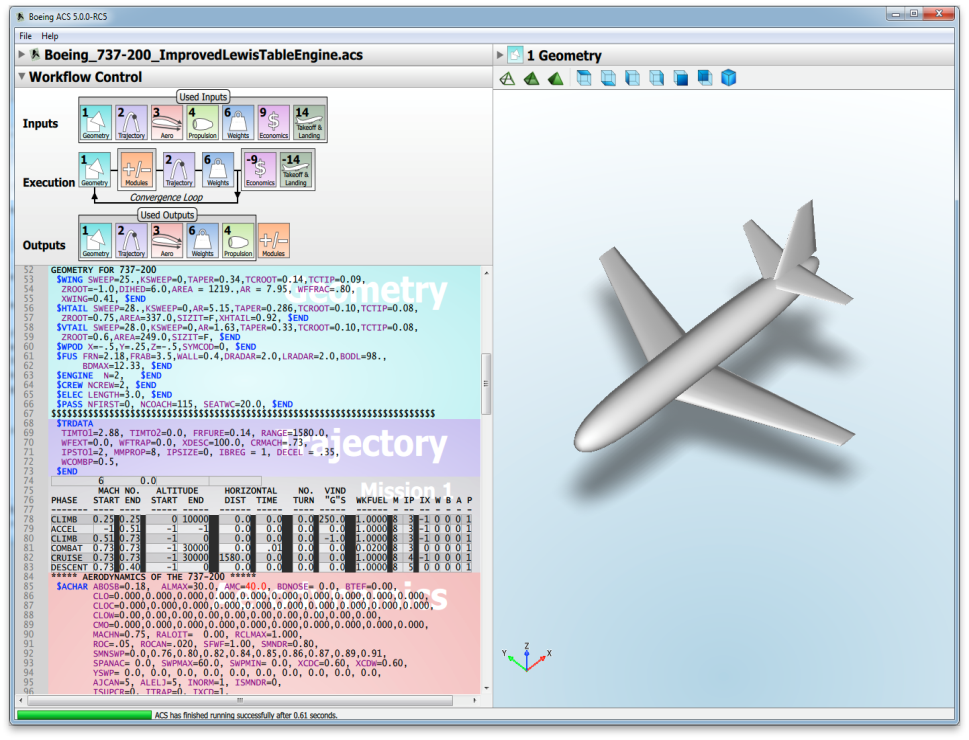969x740 pixels.
Task: Click the ACCEL row in mission table
Action: [261, 529]
